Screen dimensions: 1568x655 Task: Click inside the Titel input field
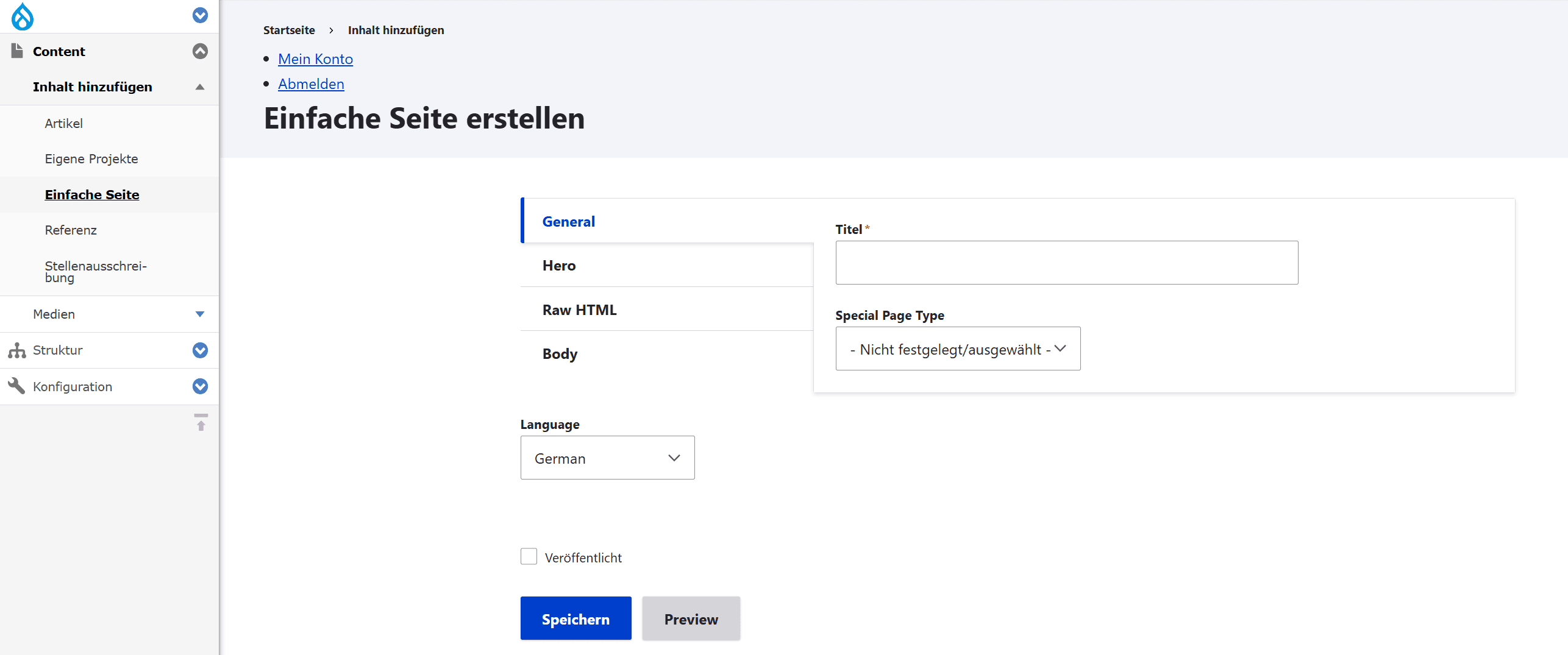[1066, 263]
